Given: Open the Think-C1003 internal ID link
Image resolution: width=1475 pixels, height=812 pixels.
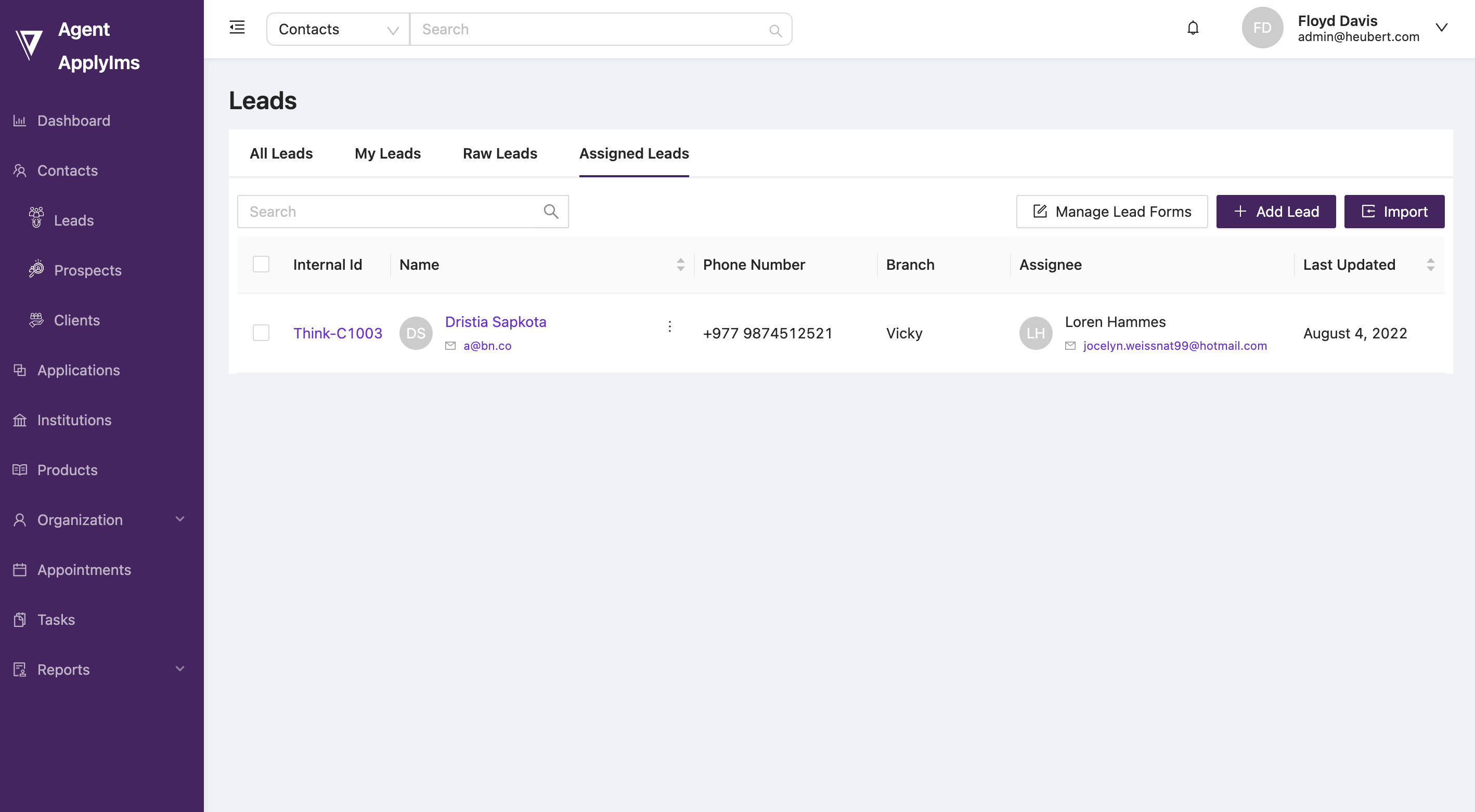Looking at the screenshot, I should (x=338, y=333).
